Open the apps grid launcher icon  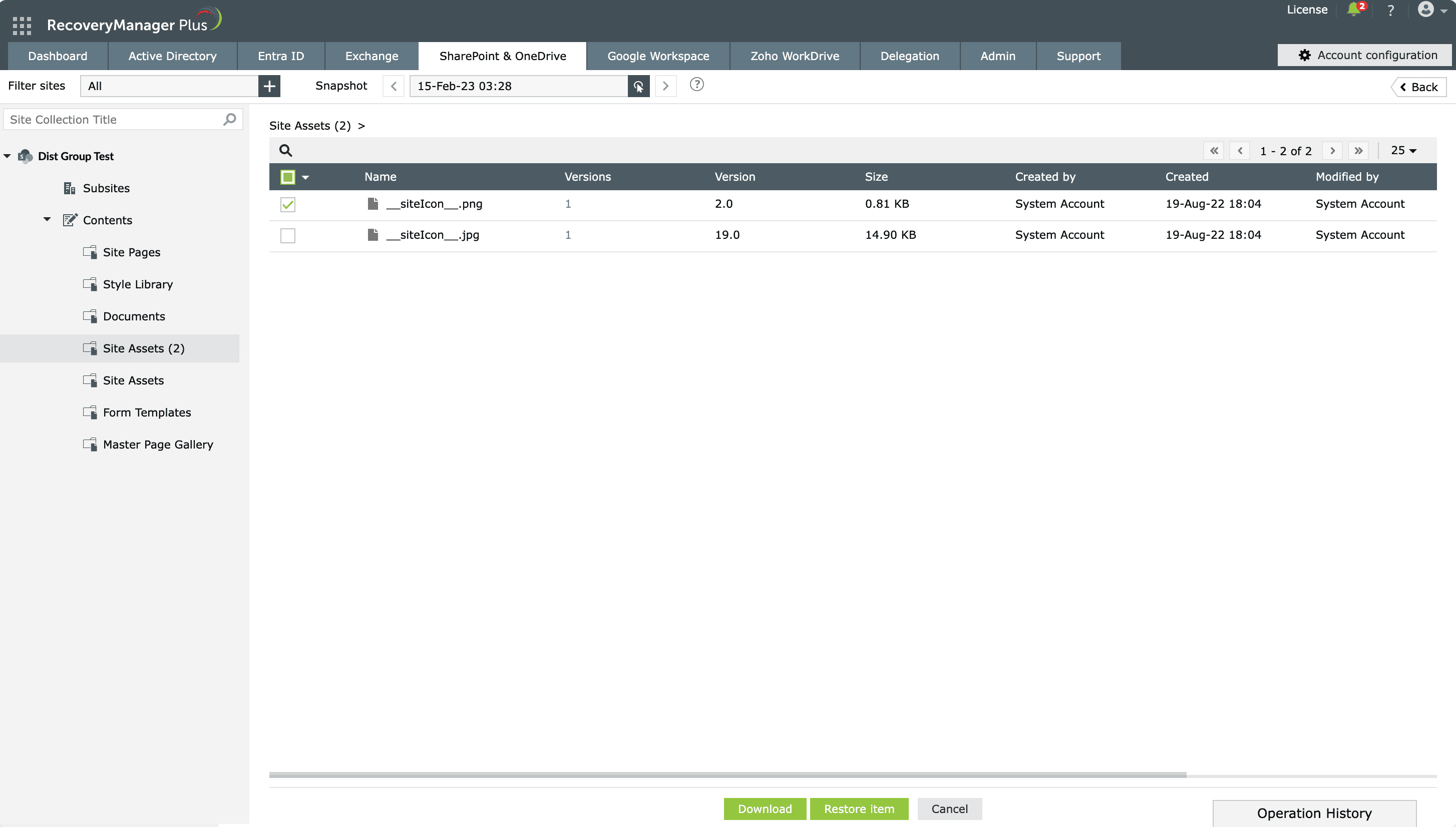(x=22, y=26)
